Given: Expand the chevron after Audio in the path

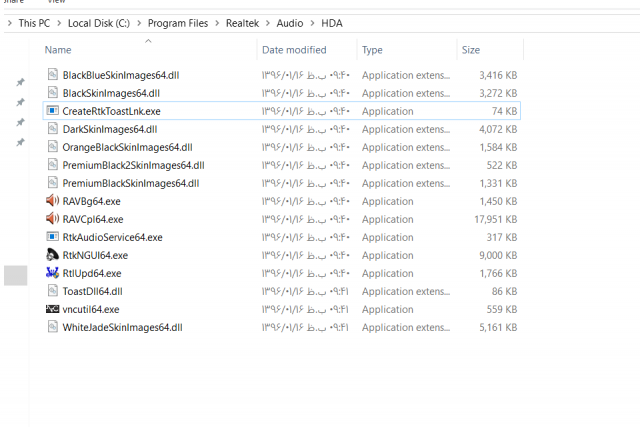Looking at the screenshot, I should (312, 23).
